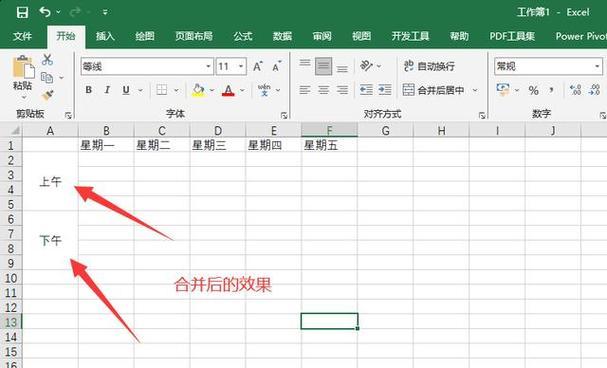The image size is (607, 368).
Task: Click the red font color button
Action: click(x=228, y=90)
